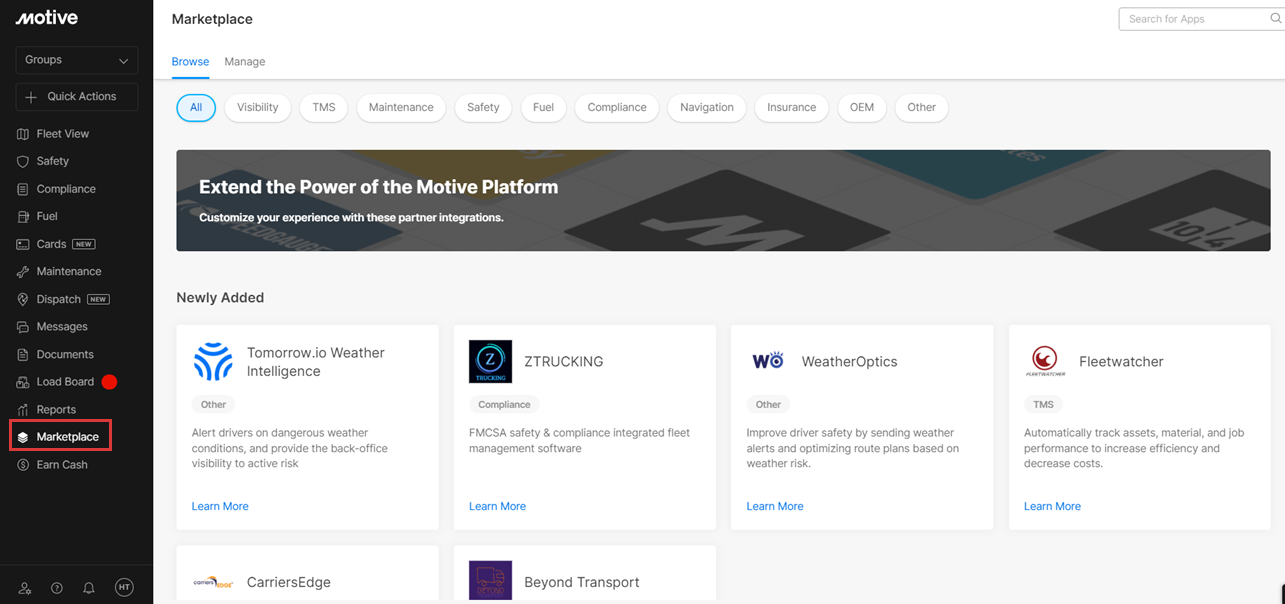
Task: Click the Load Board truck icon
Action: tap(23, 382)
